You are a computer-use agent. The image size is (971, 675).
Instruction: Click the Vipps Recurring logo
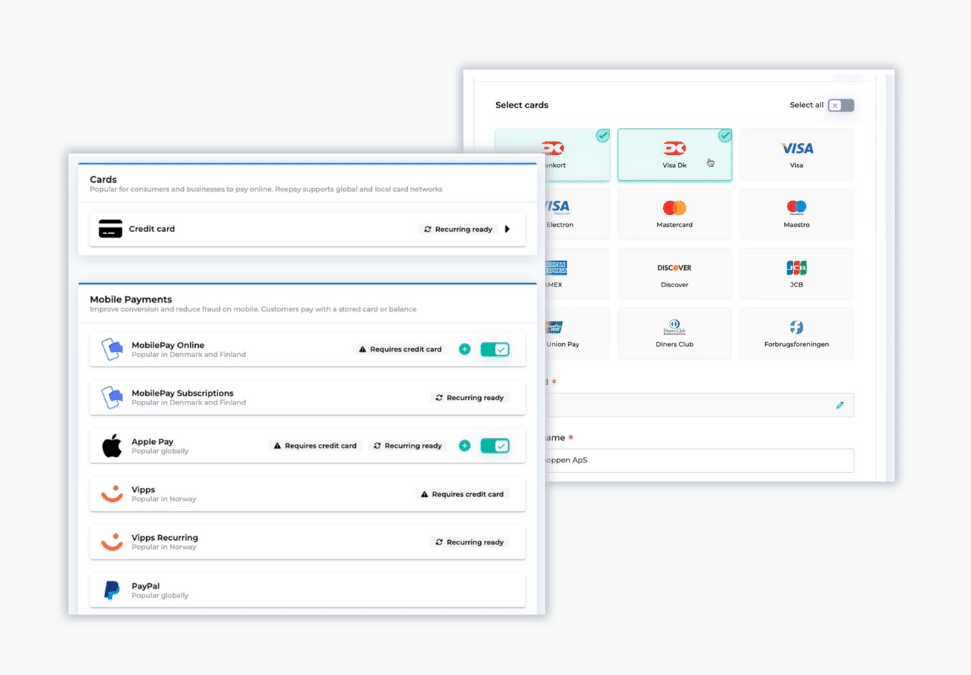[x=112, y=542]
